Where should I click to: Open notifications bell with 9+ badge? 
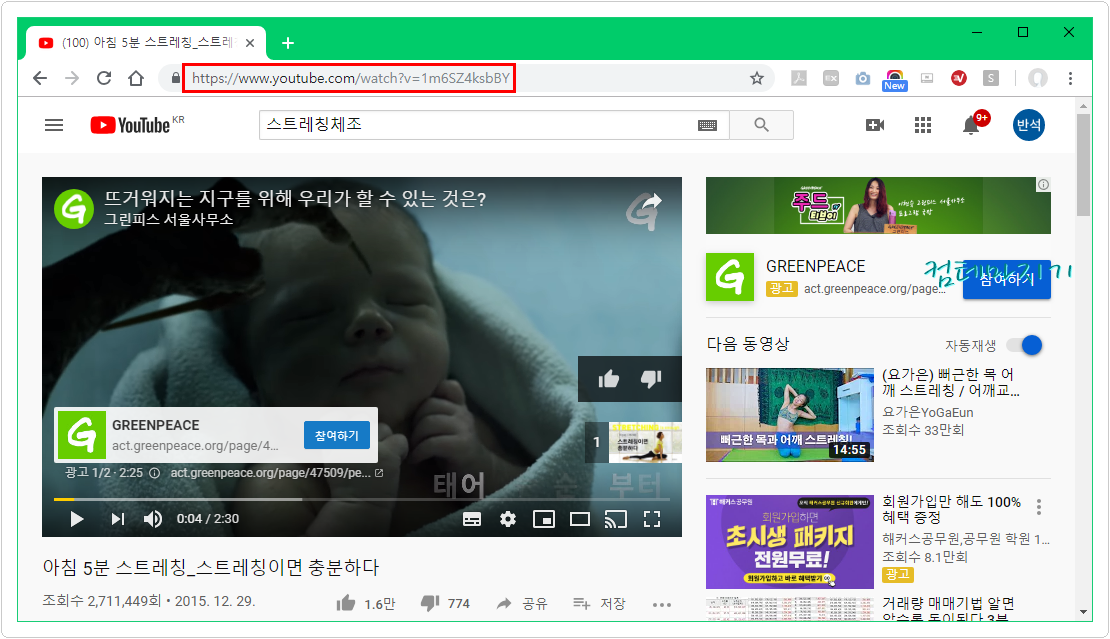[x=972, y=125]
